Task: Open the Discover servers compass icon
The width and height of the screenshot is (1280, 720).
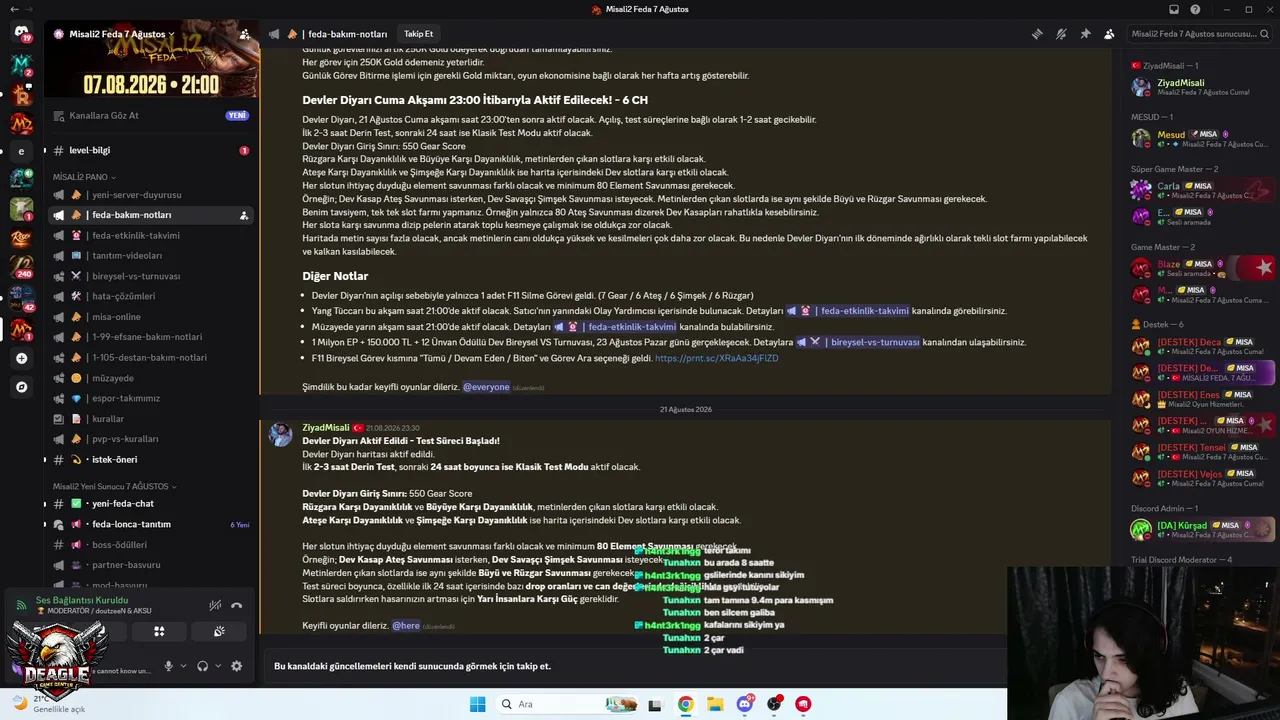Action: (x=21, y=386)
